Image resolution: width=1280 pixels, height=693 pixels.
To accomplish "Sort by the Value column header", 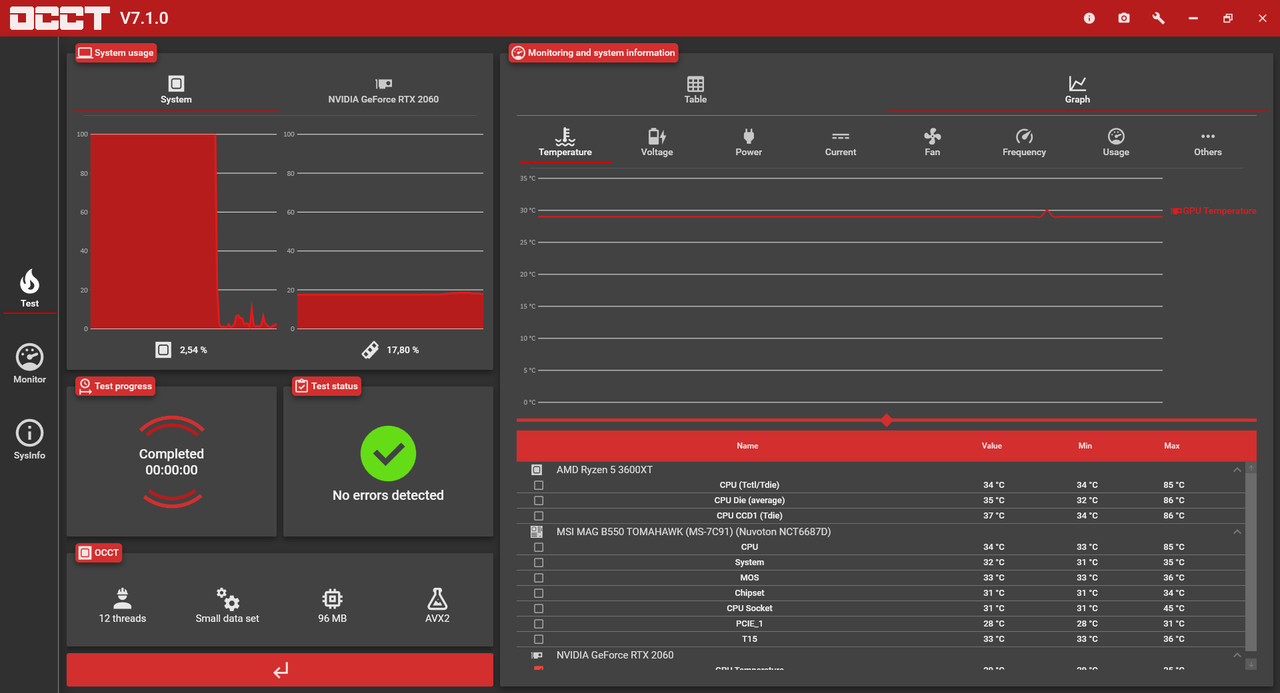I will coord(992,446).
